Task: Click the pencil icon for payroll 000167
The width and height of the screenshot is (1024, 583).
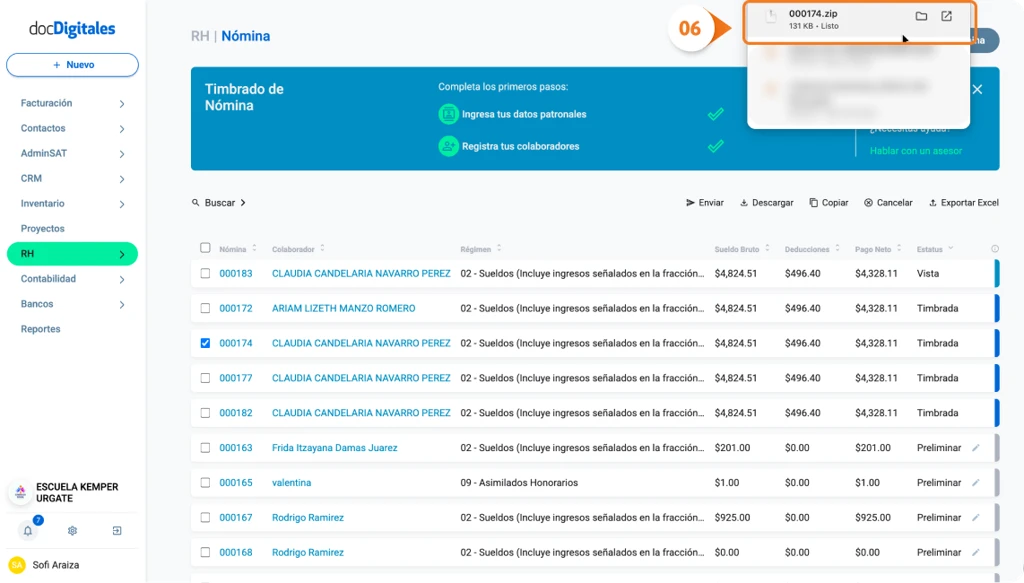Action: tap(976, 517)
